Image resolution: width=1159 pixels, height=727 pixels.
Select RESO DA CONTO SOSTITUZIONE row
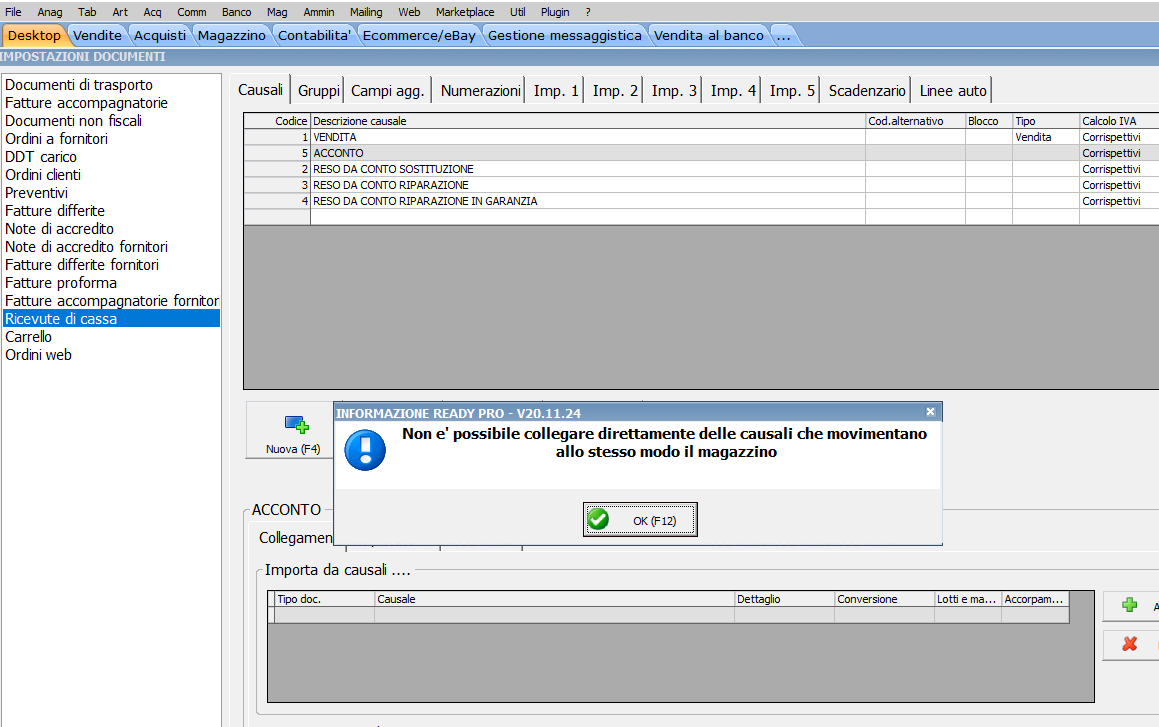point(701,169)
